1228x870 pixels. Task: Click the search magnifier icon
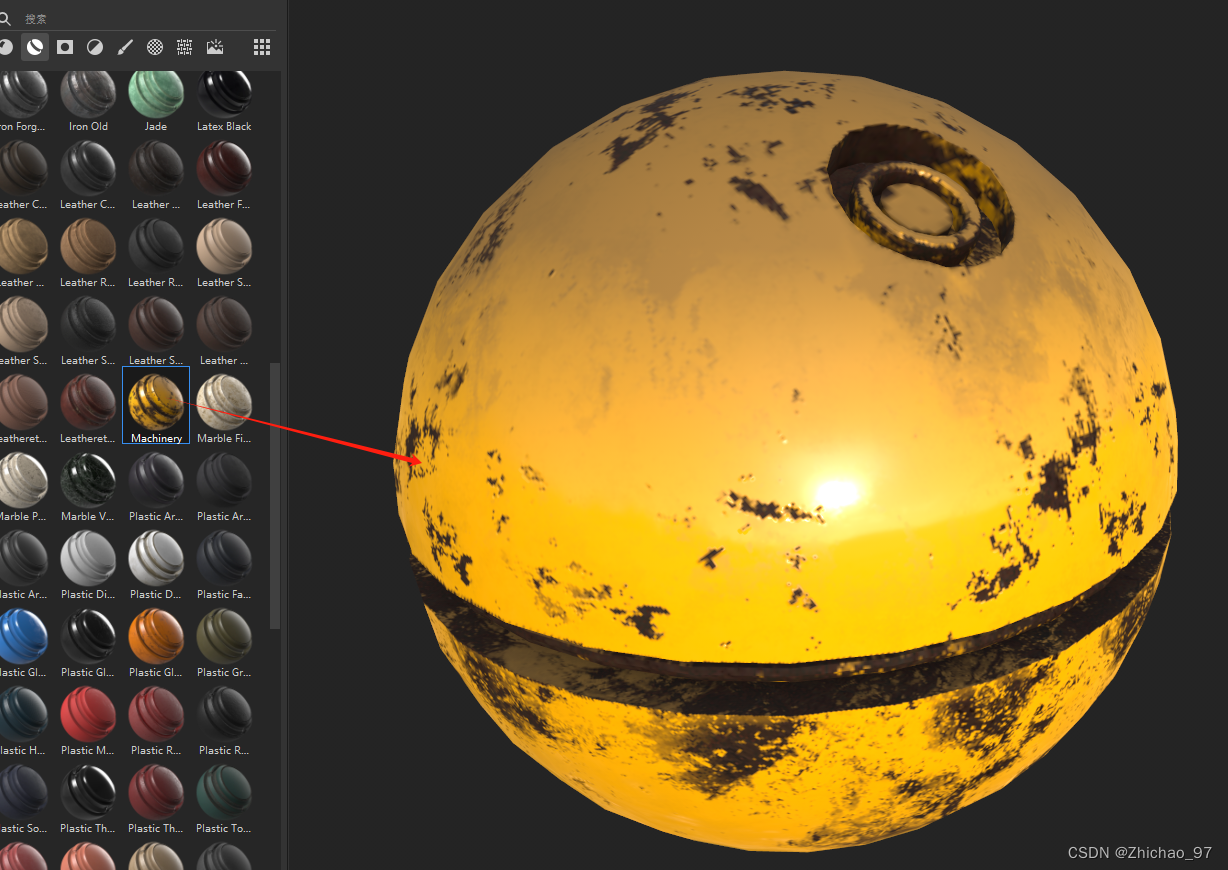pyautogui.click(x=5, y=18)
